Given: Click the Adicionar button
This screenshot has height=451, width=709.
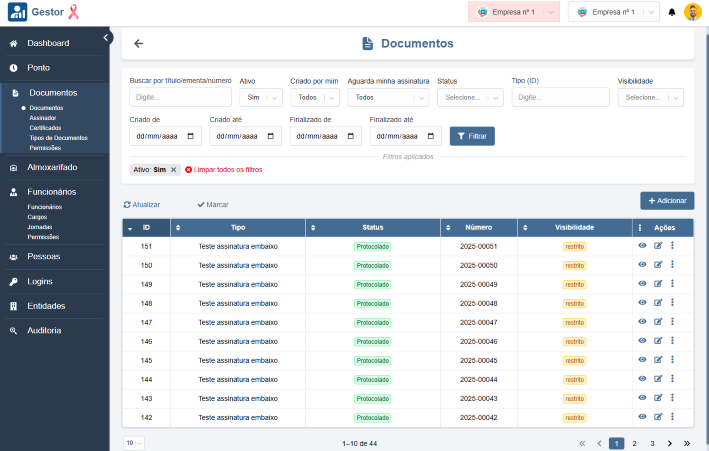Looking at the screenshot, I should [667, 201].
